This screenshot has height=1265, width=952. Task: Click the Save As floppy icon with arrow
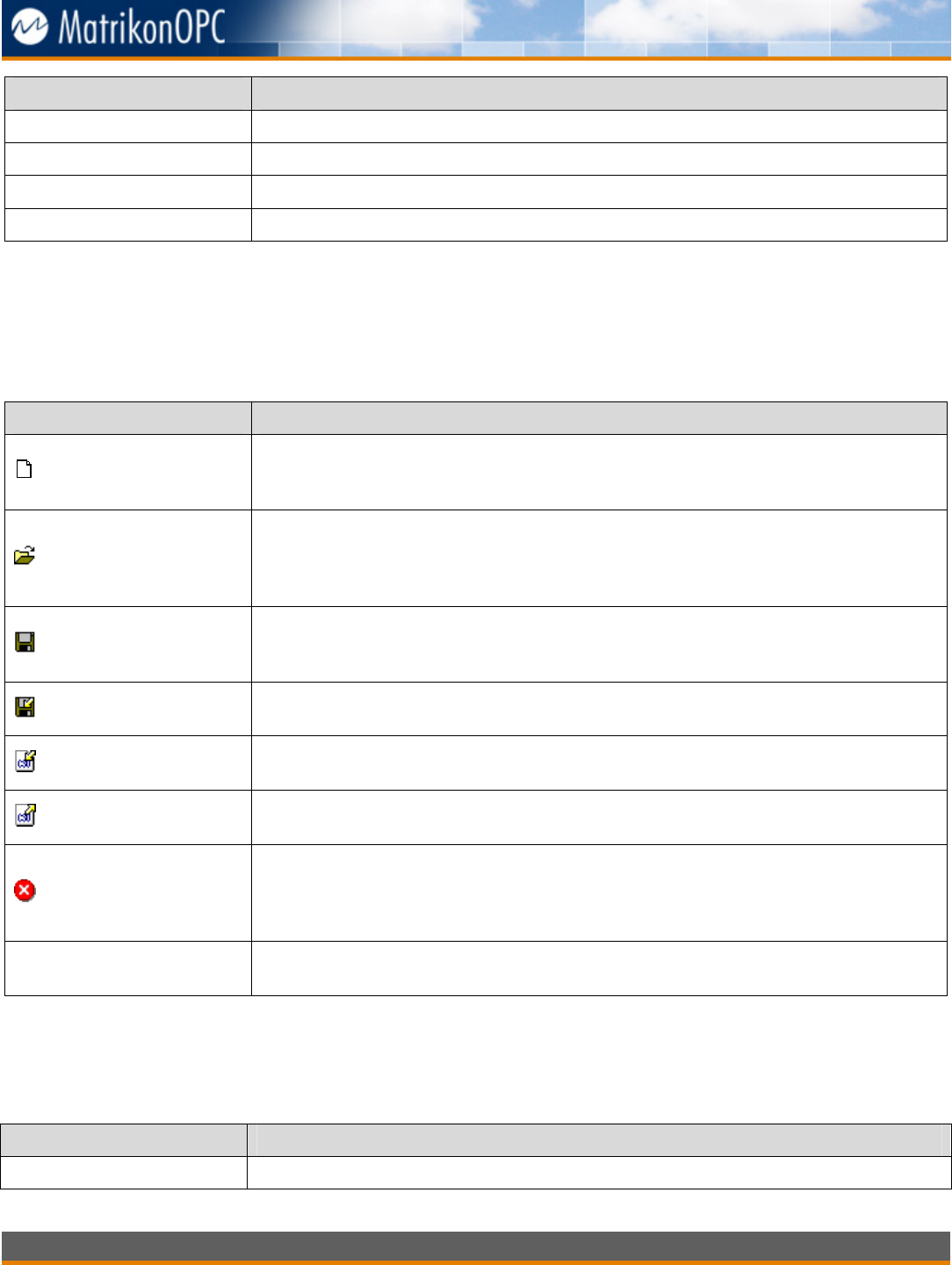pos(25,707)
